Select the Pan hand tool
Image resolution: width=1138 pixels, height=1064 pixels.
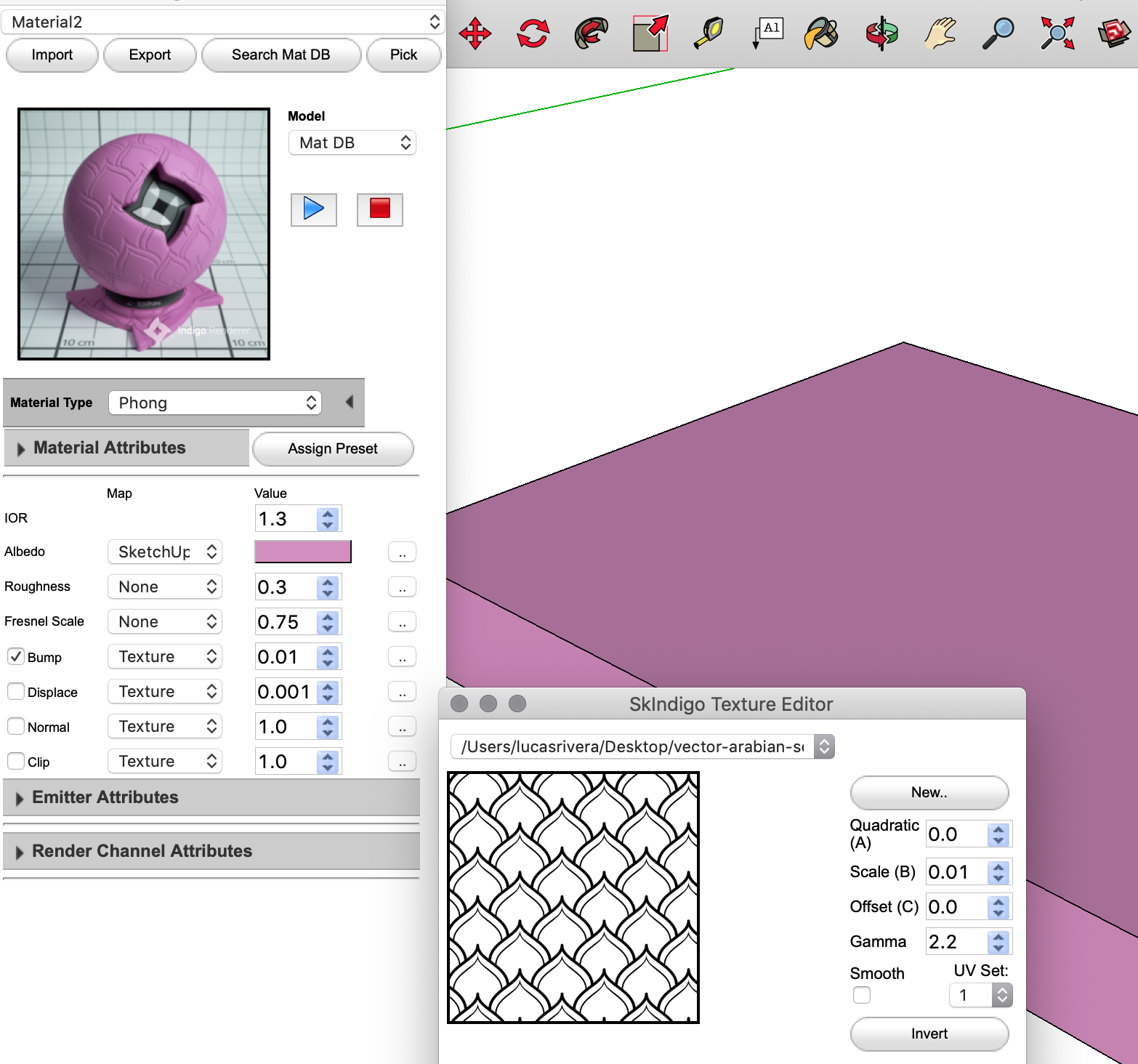pyautogui.click(x=940, y=33)
